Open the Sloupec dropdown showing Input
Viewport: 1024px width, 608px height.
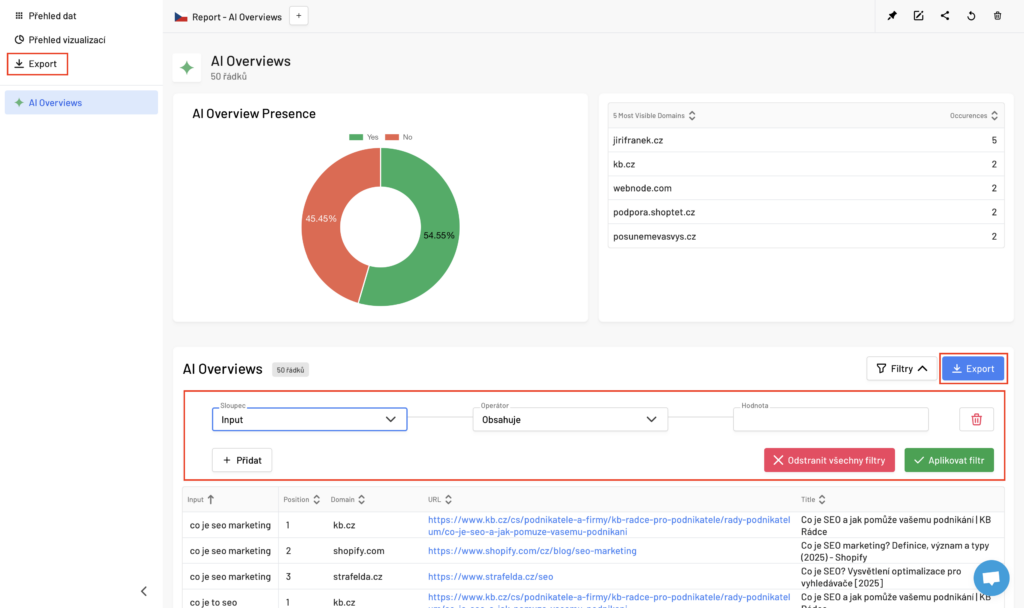[x=309, y=419]
